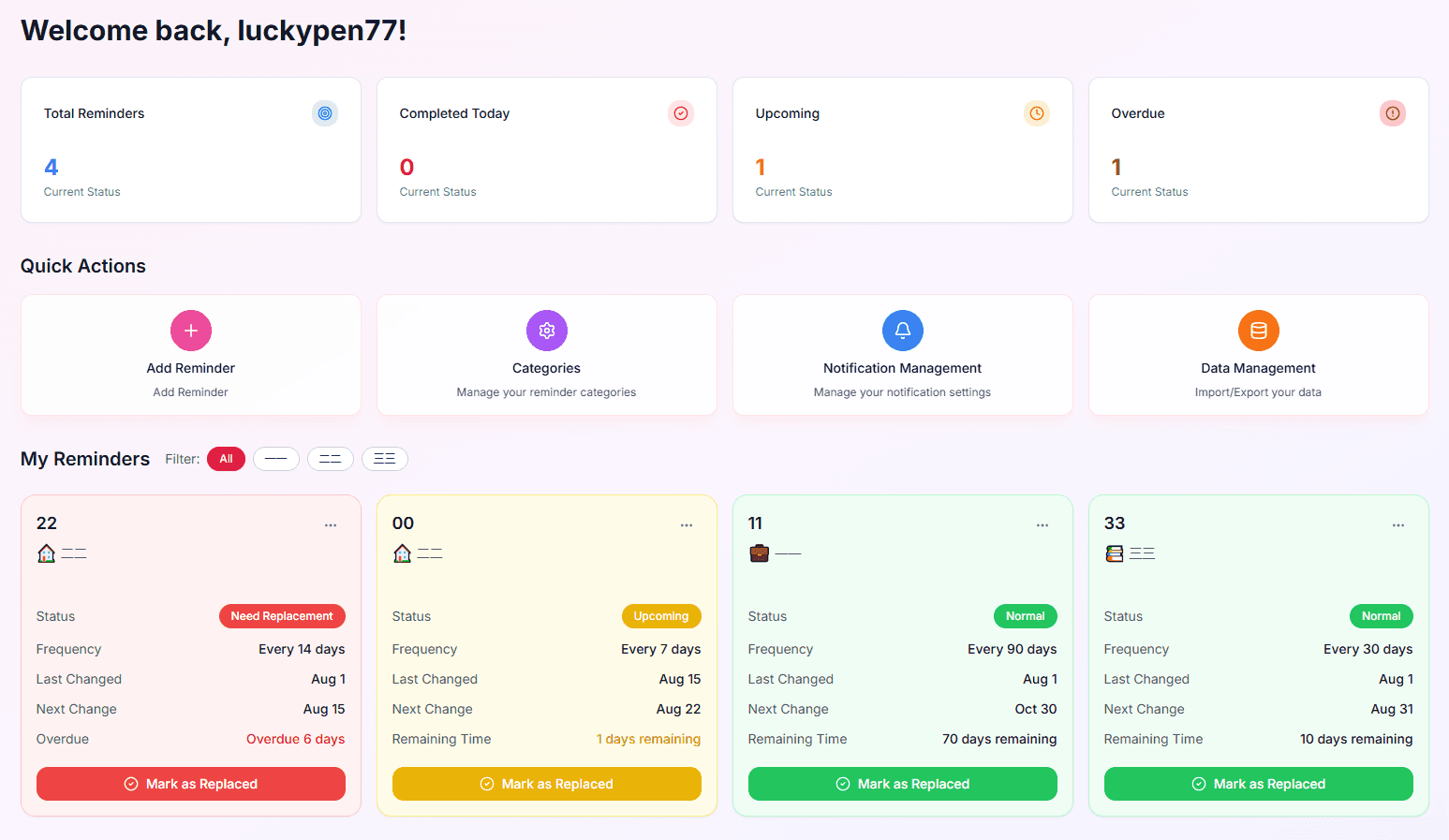Click the Need Replacement status badge
The image size is (1449, 840).
[282, 616]
